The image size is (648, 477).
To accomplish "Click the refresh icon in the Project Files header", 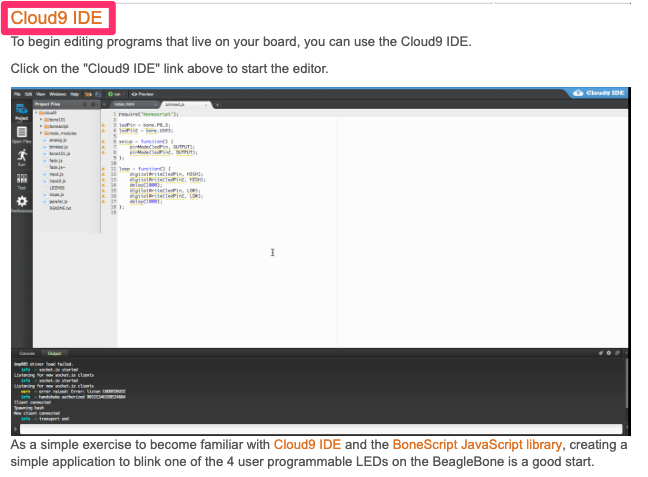I will pos(85,104).
